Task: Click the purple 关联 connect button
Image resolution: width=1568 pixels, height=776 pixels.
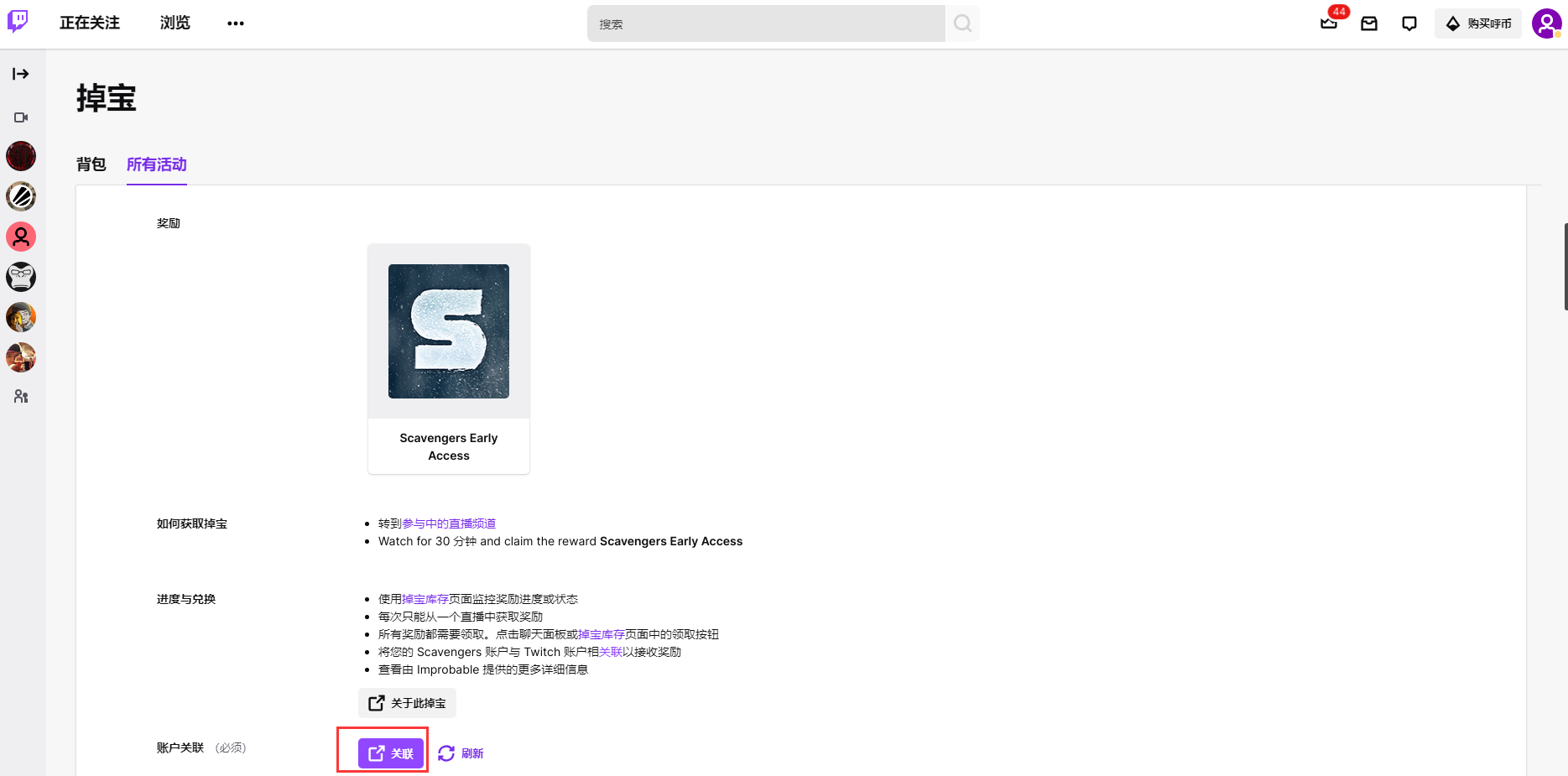Action: coord(391,753)
